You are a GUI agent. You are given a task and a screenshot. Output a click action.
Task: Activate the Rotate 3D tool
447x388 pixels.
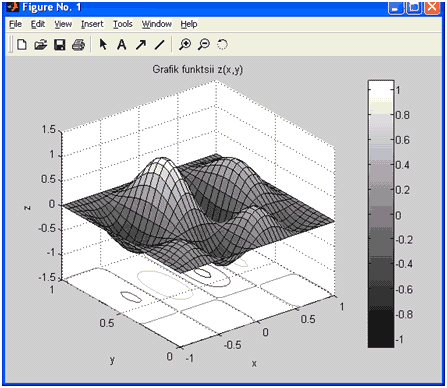[222, 44]
